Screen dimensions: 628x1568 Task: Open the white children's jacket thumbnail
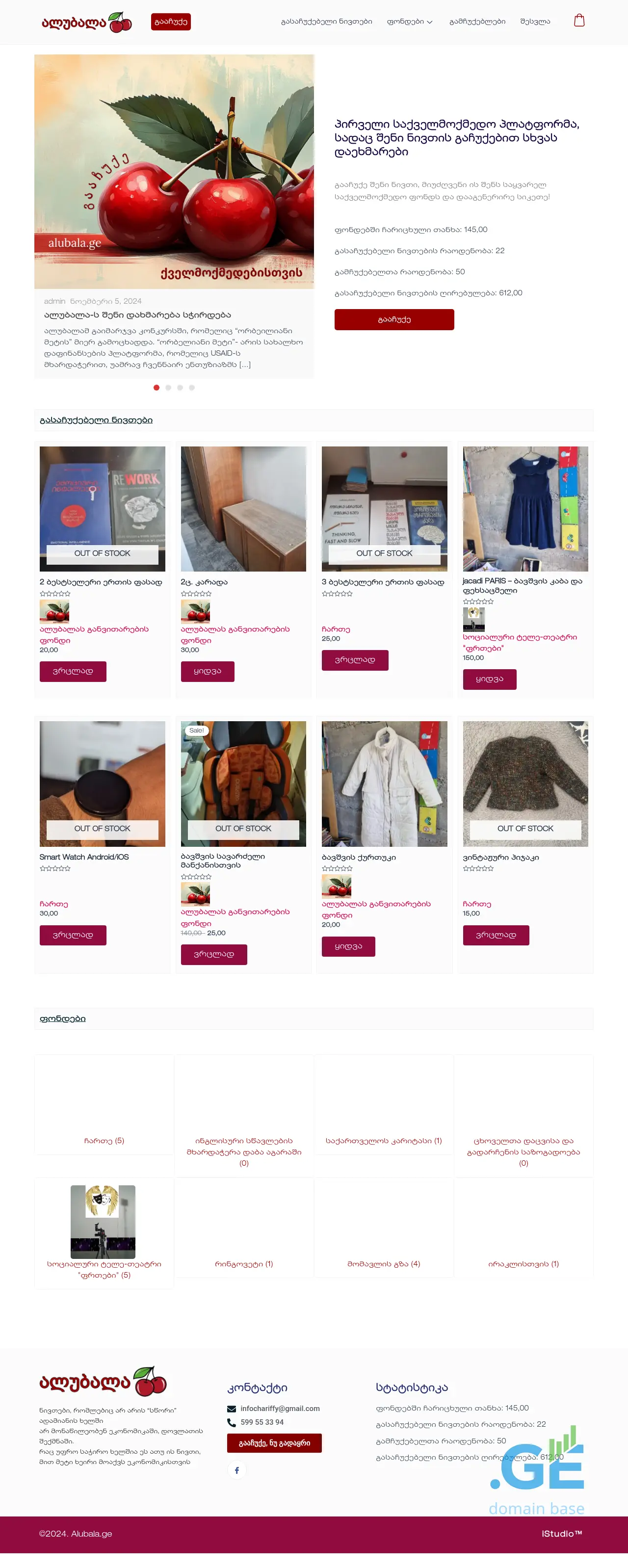[x=385, y=784]
